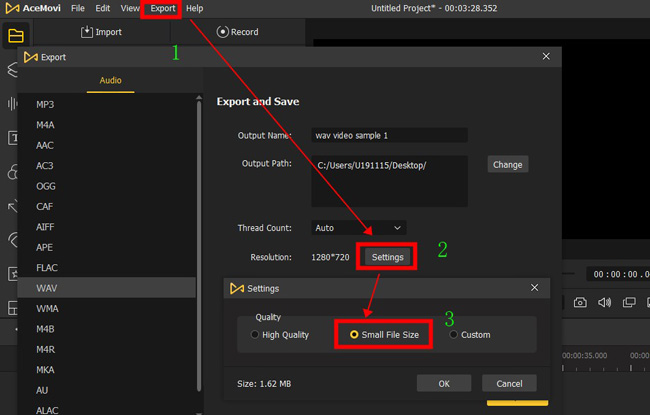Click the Import icon in toolbar
Viewport: 650px width, 415px height.
click(x=87, y=32)
